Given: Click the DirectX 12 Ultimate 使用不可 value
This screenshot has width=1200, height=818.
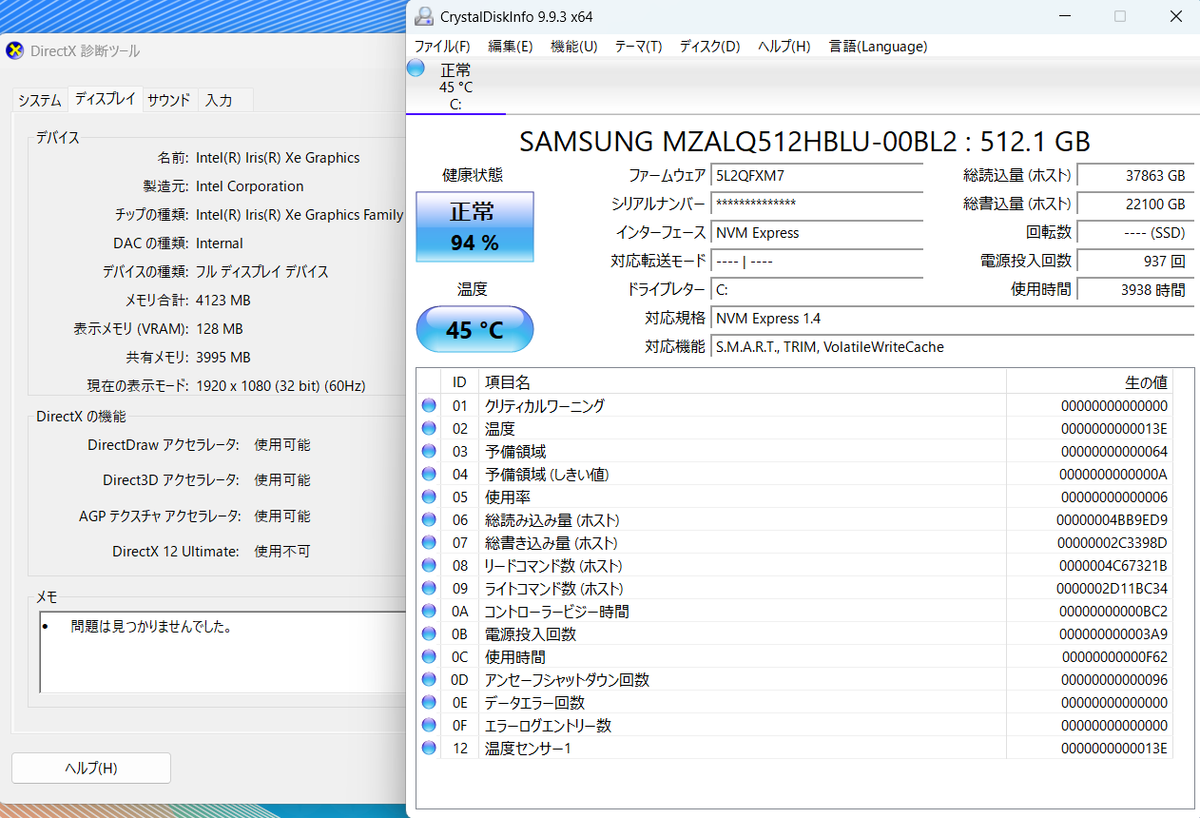Looking at the screenshot, I should [282, 551].
